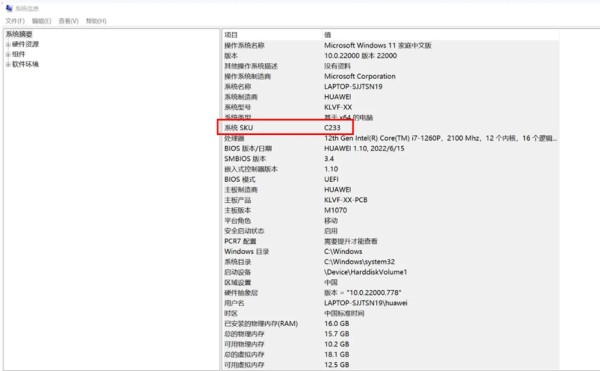600x371 pixels.
Task: Select the Windows 目录 row label
Action: tap(247, 252)
